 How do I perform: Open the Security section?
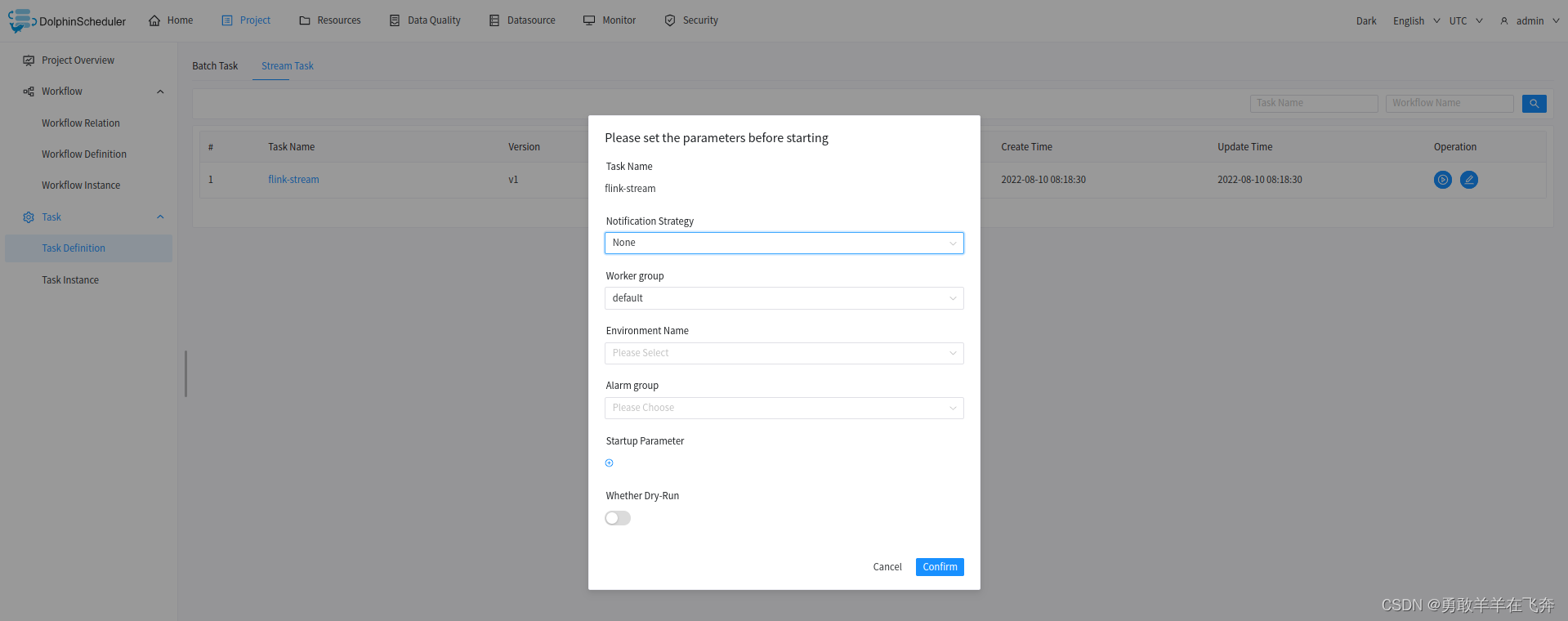coord(691,20)
